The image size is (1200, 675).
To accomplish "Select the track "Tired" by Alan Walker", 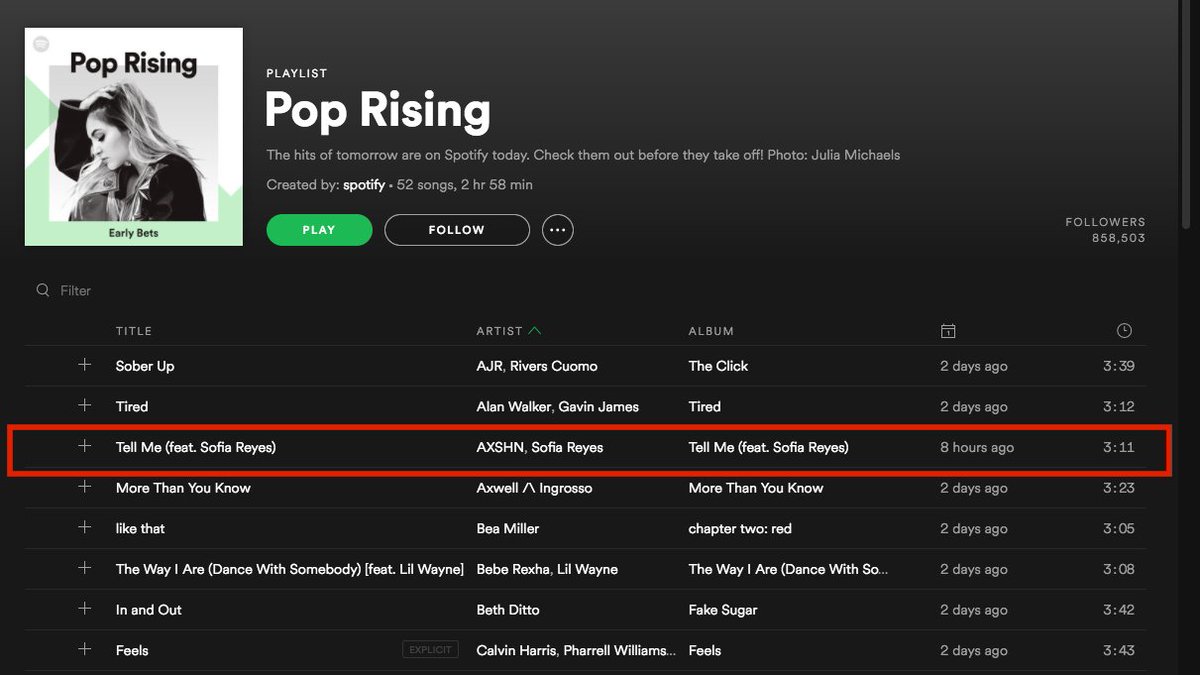I will point(131,406).
